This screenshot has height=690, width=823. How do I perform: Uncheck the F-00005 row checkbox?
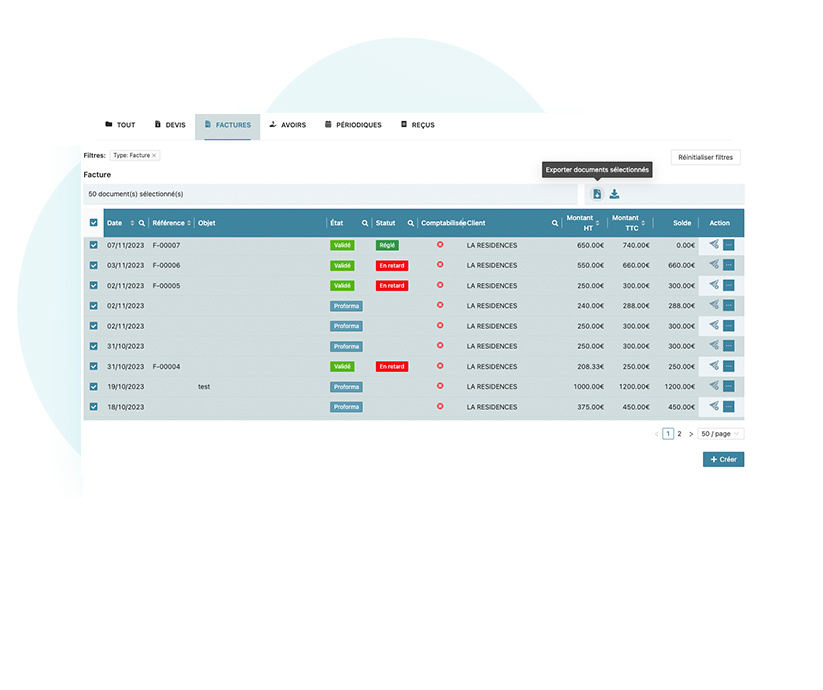click(x=93, y=285)
